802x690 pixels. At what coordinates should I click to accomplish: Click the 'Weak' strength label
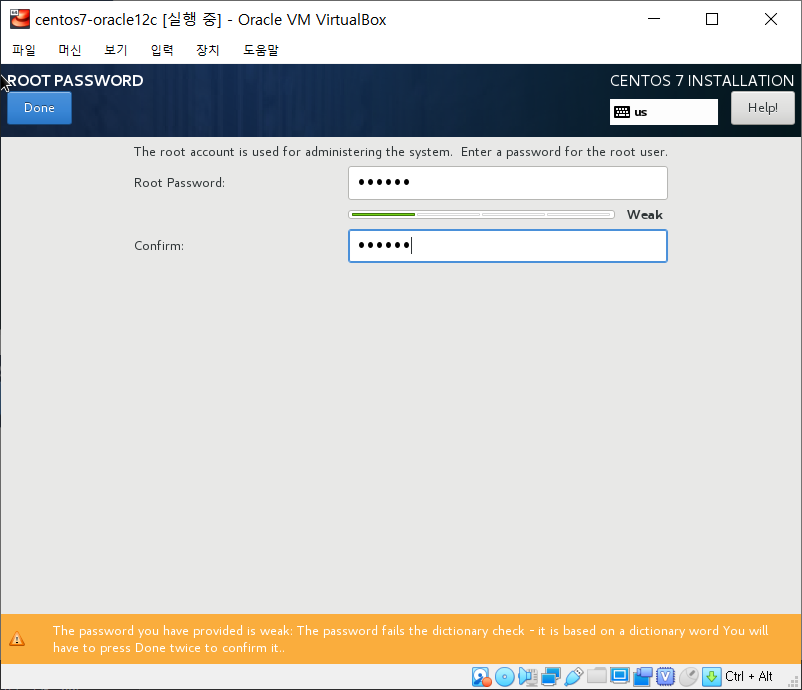644,215
